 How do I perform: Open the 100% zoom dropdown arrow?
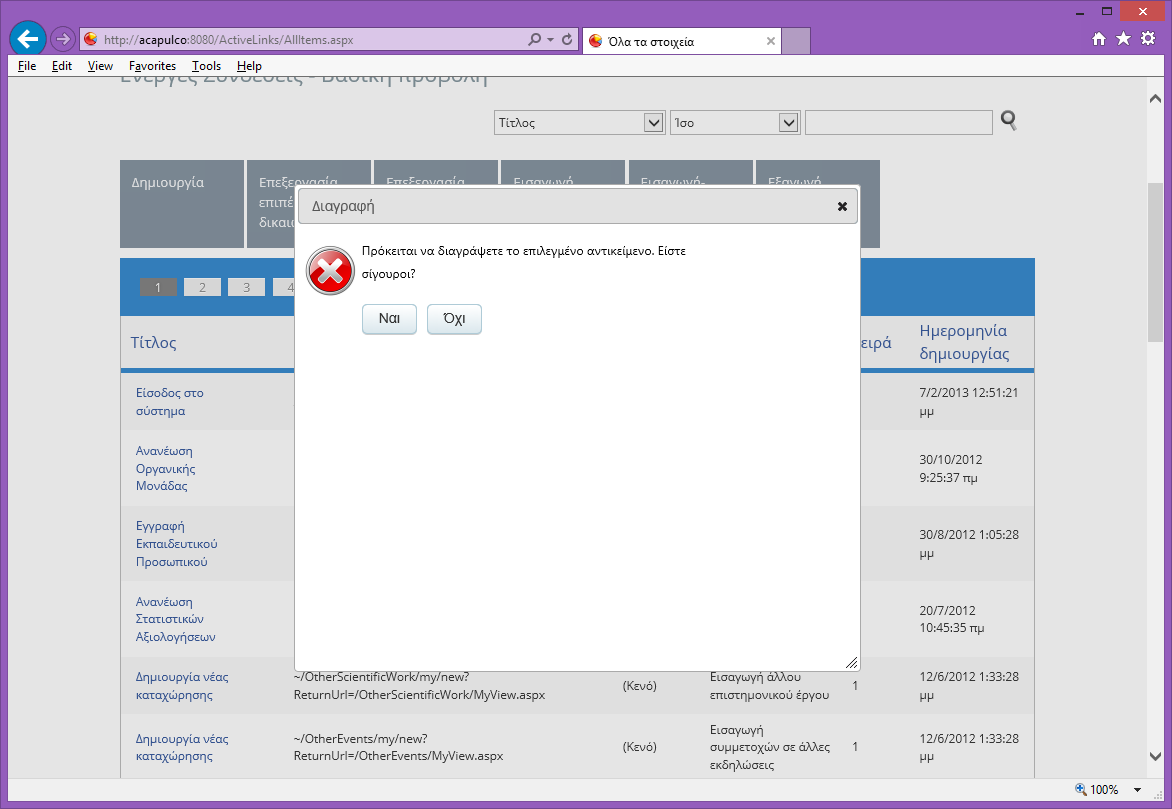click(1138, 790)
